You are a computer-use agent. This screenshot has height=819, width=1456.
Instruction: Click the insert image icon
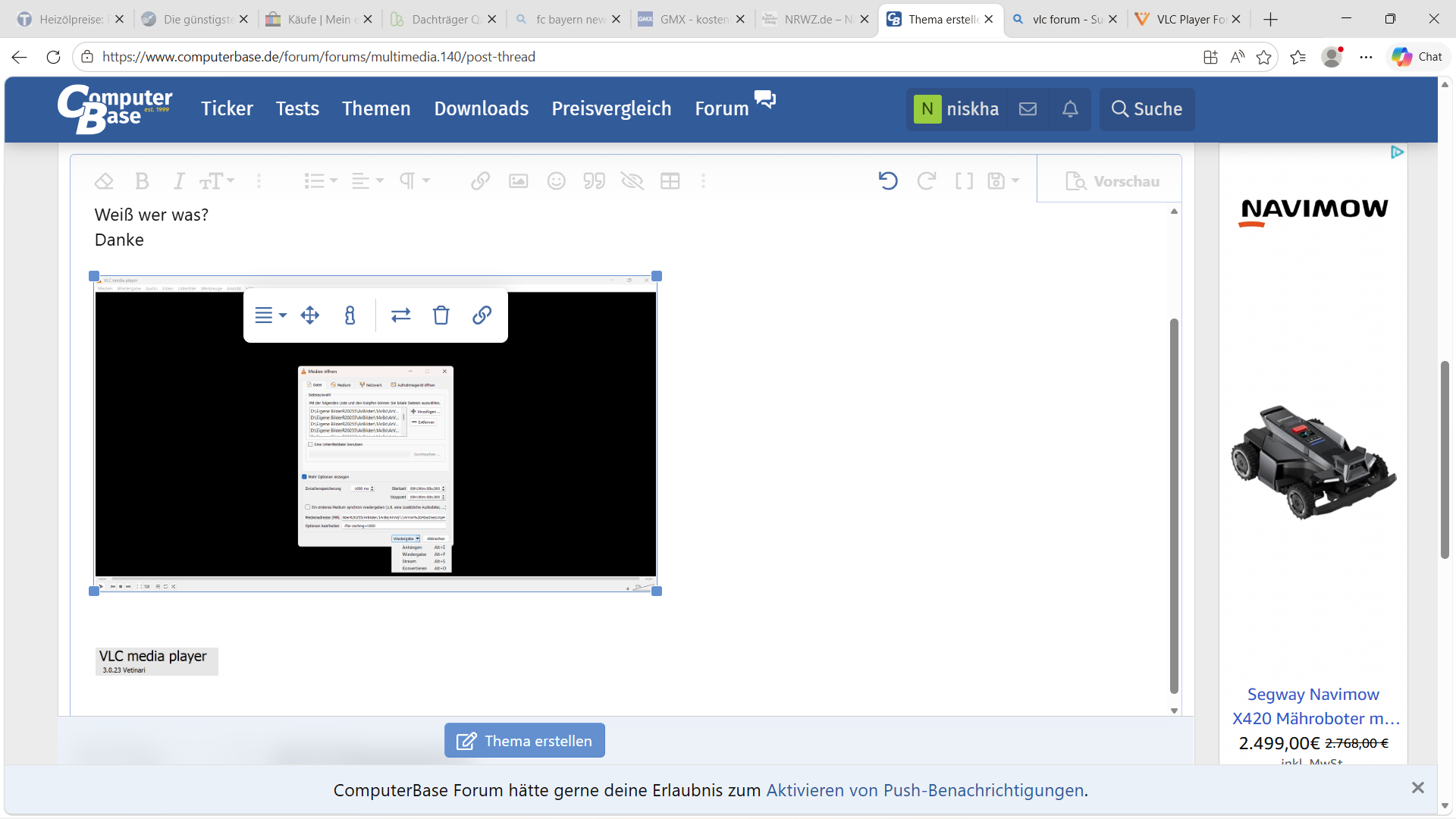click(x=519, y=181)
